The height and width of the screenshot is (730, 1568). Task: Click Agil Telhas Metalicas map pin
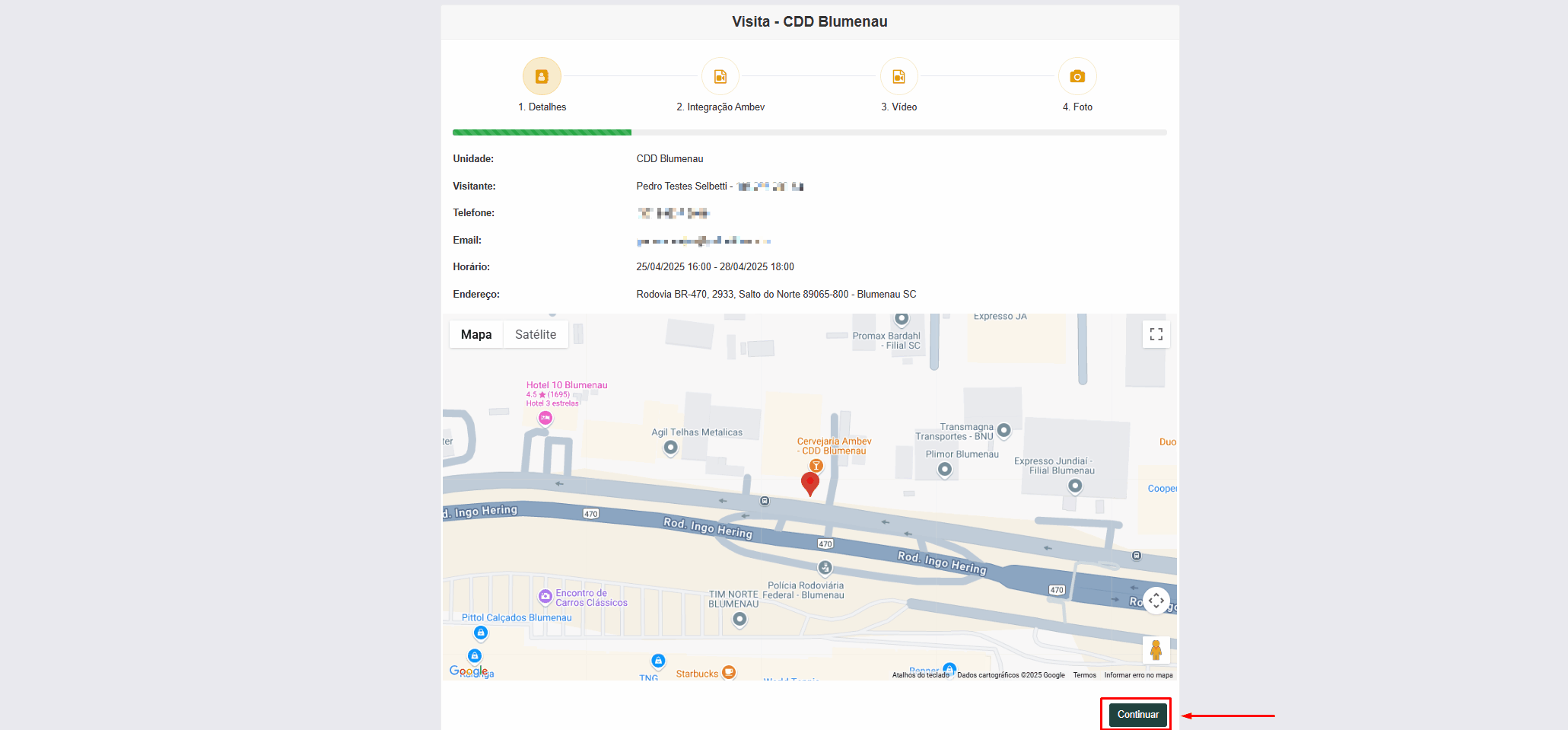pos(670,448)
